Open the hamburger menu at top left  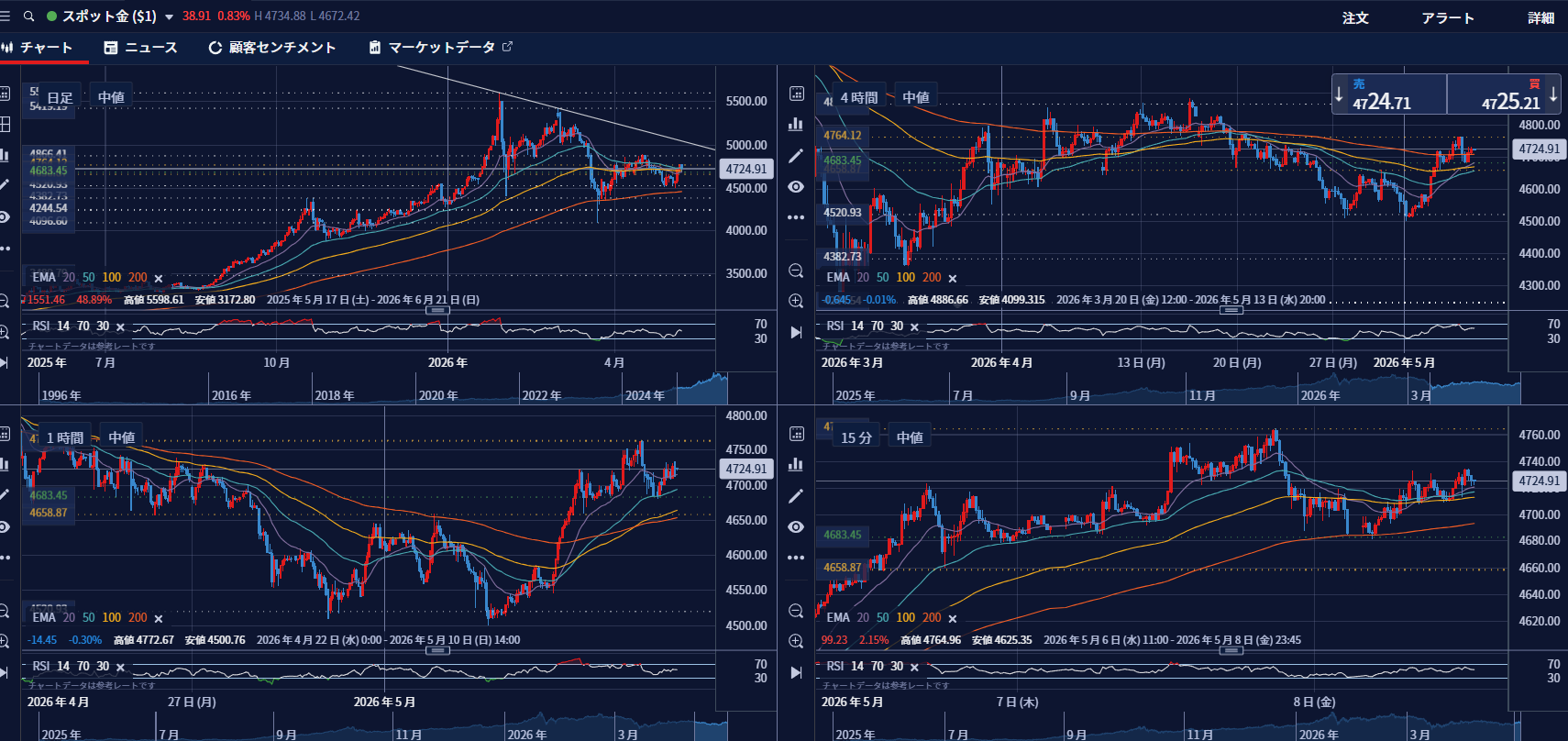pos(6,17)
